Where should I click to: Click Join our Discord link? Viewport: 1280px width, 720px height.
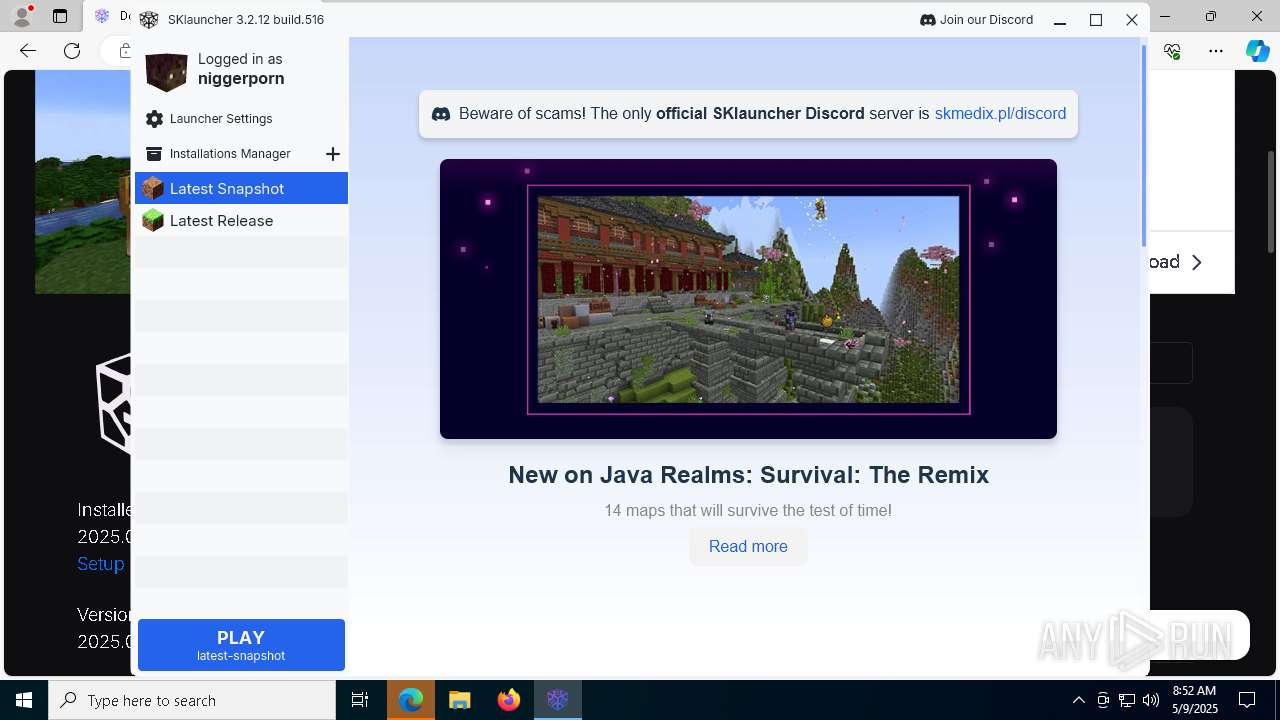pos(977,20)
